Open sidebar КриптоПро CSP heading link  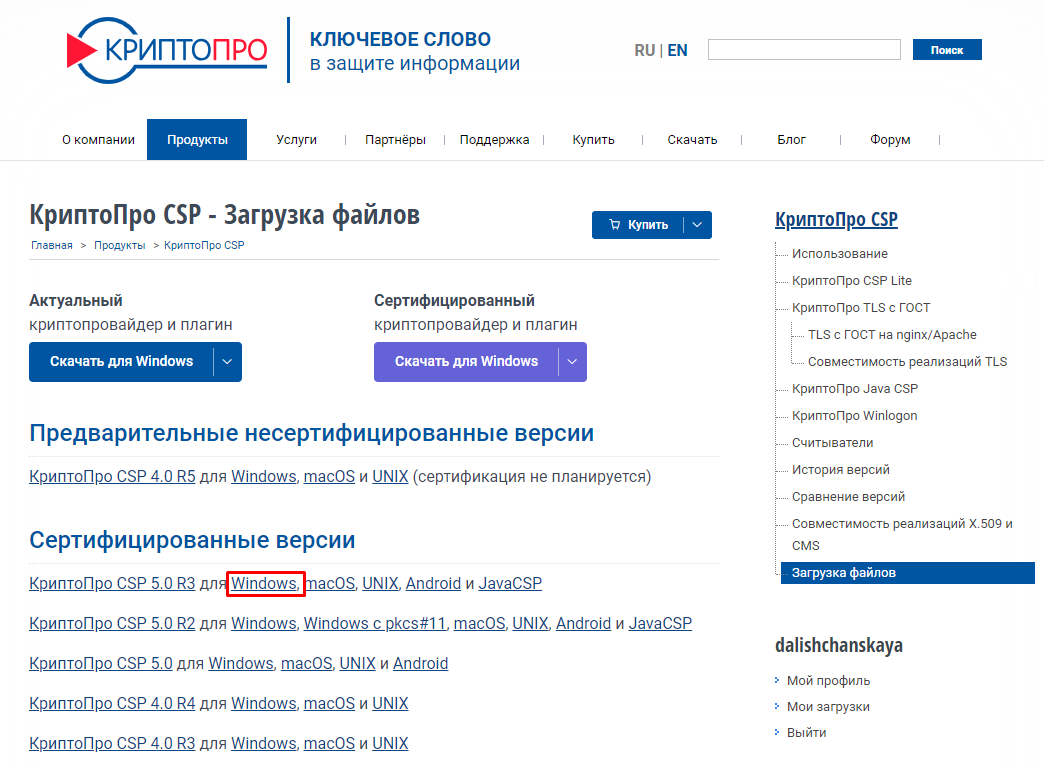tap(836, 219)
